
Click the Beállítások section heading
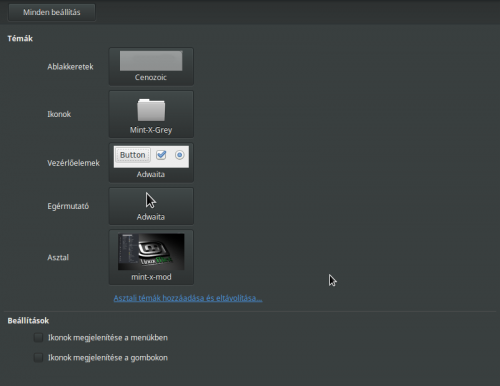[x=28, y=321]
